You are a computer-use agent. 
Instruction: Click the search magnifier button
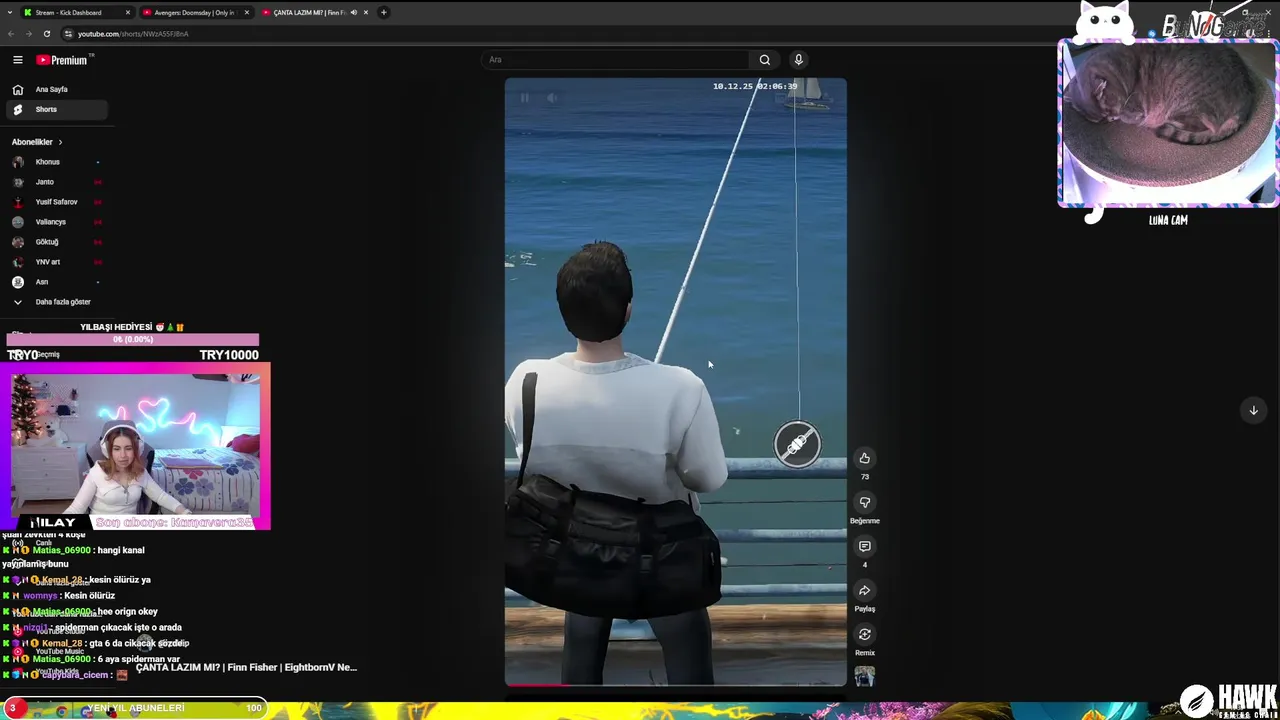[x=765, y=60]
